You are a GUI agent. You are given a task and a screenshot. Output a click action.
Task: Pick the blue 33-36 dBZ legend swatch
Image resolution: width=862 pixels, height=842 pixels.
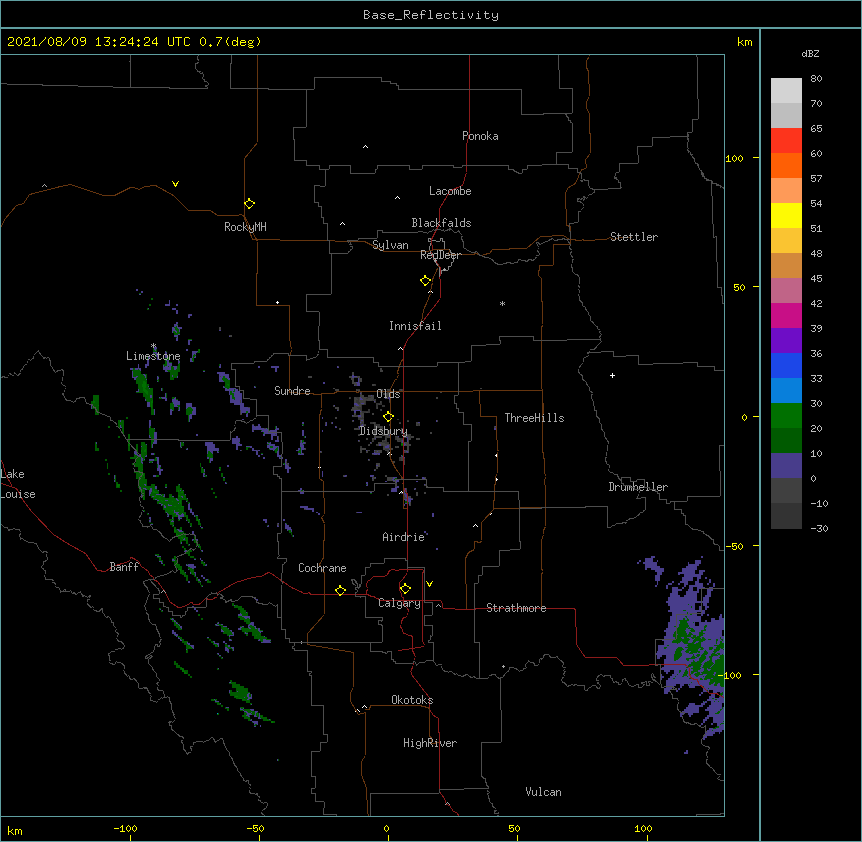point(786,365)
